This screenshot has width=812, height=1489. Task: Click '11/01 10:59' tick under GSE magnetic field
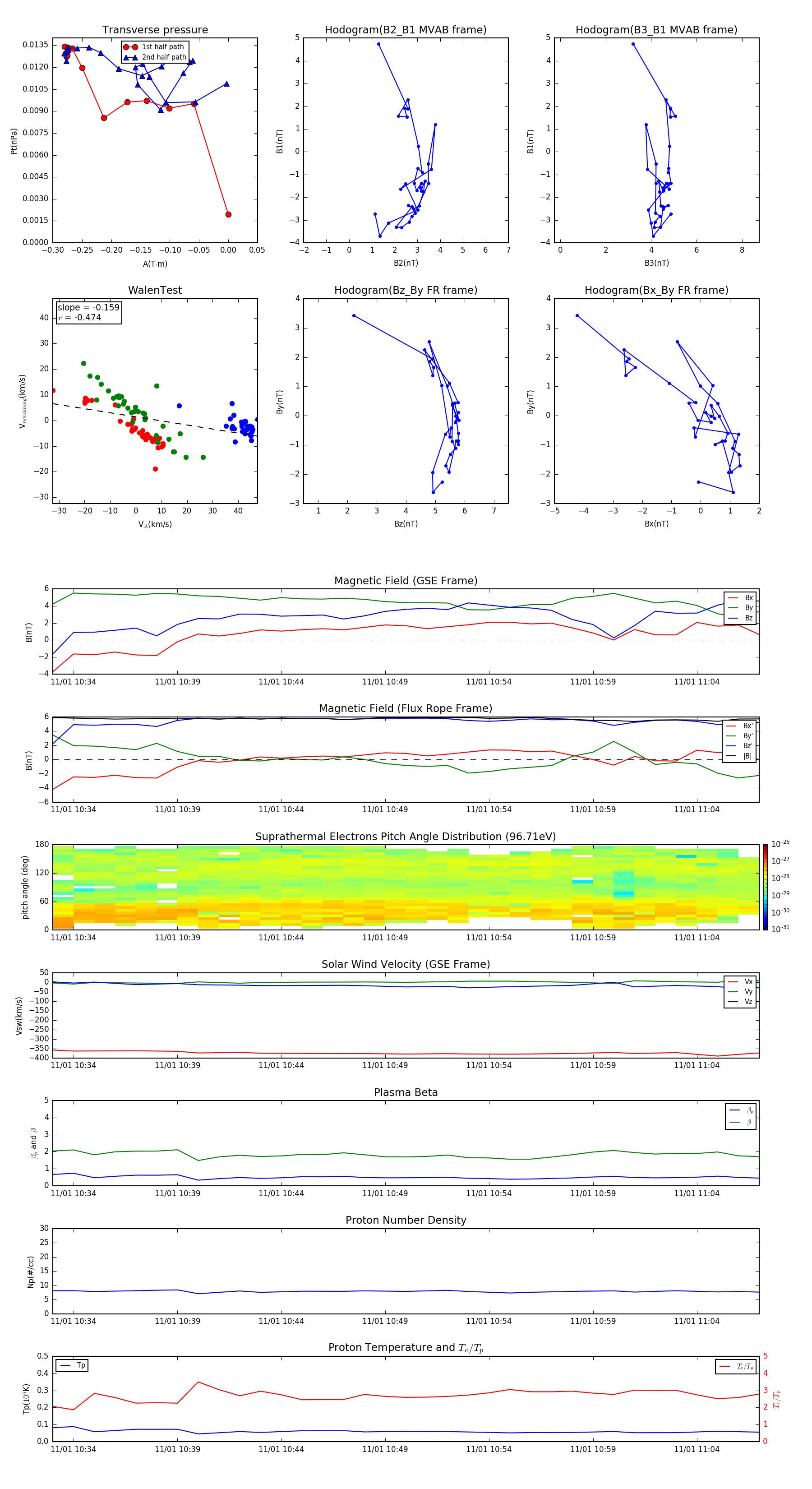593,682
